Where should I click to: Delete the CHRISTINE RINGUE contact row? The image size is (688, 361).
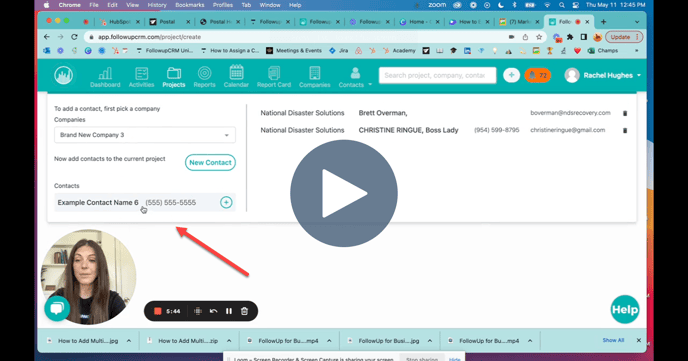tap(625, 130)
